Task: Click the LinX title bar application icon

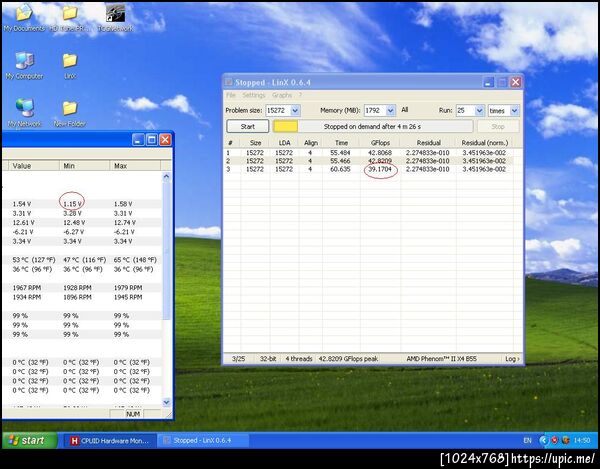Action: [x=228, y=82]
